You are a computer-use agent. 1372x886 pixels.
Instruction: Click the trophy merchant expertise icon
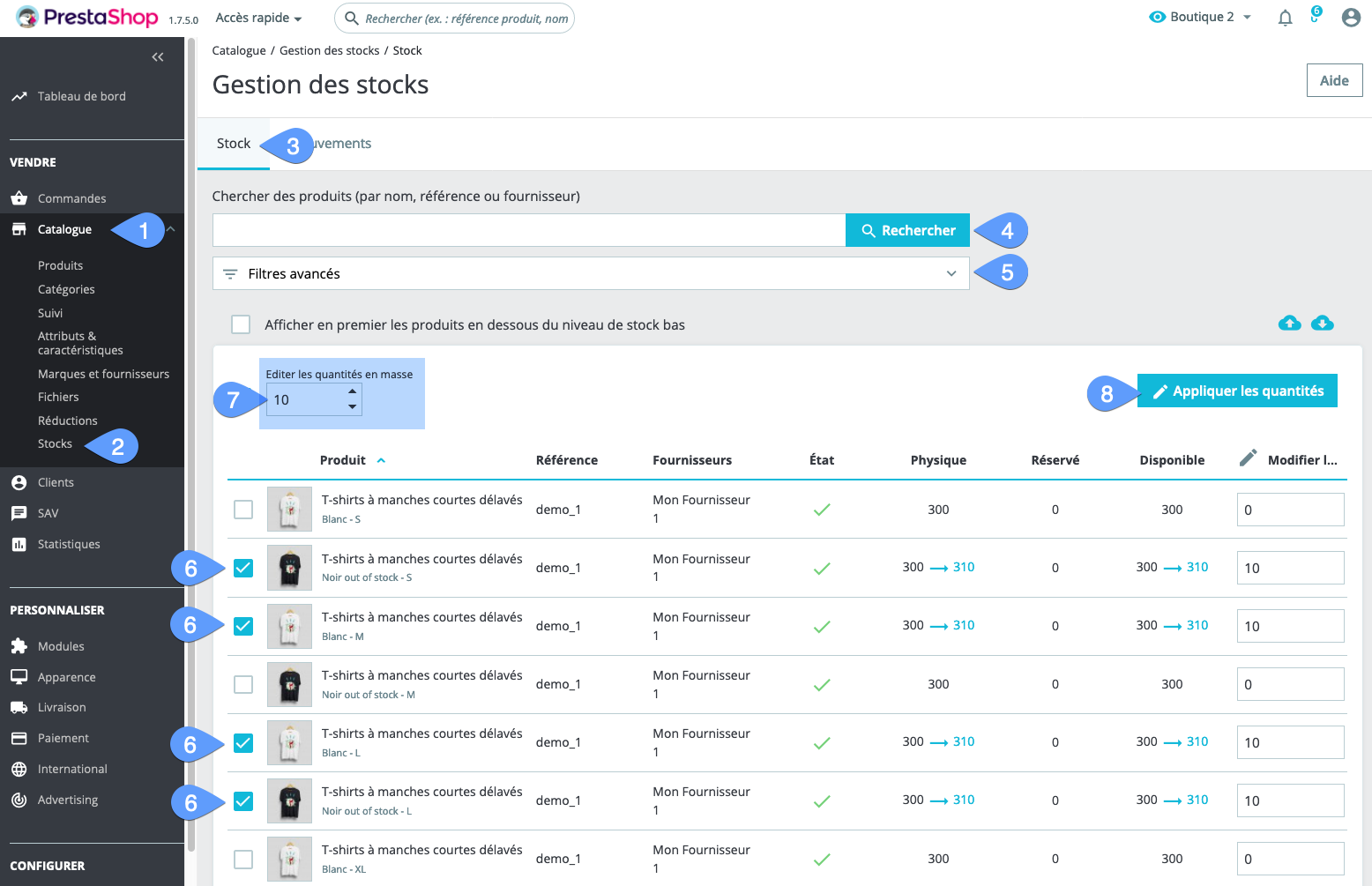point(1315,16)
